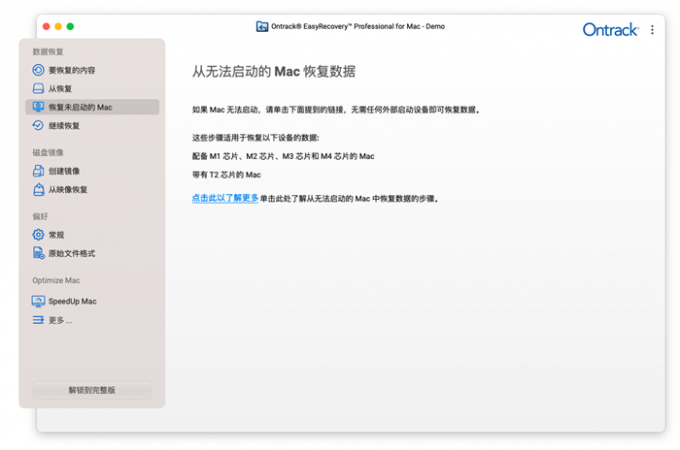Viewport: 680px width, 450px height.
Task: Open the 原始文件格式 preferences item
Action: click(92, 253)
